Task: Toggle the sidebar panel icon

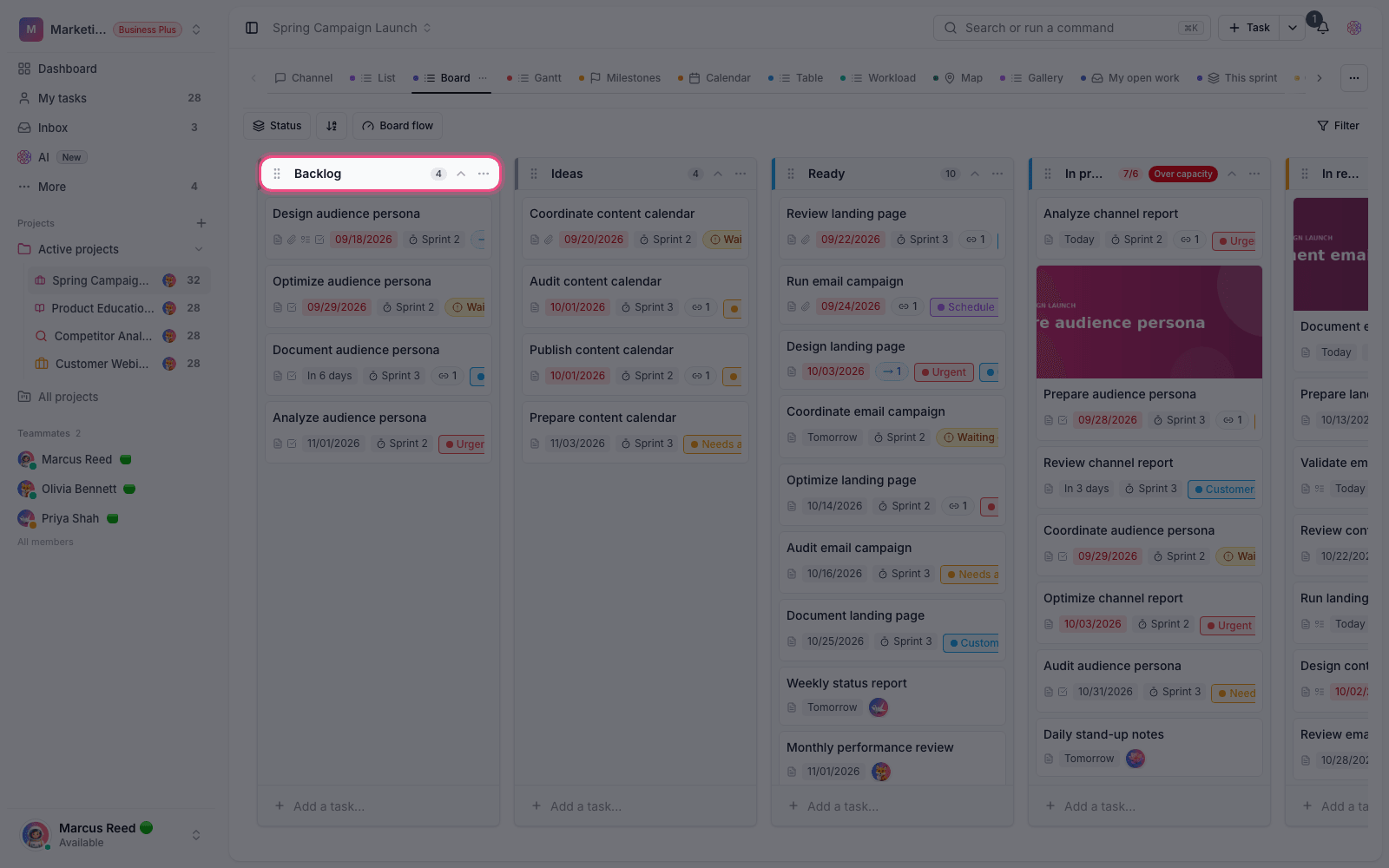Action: (252, 28)
